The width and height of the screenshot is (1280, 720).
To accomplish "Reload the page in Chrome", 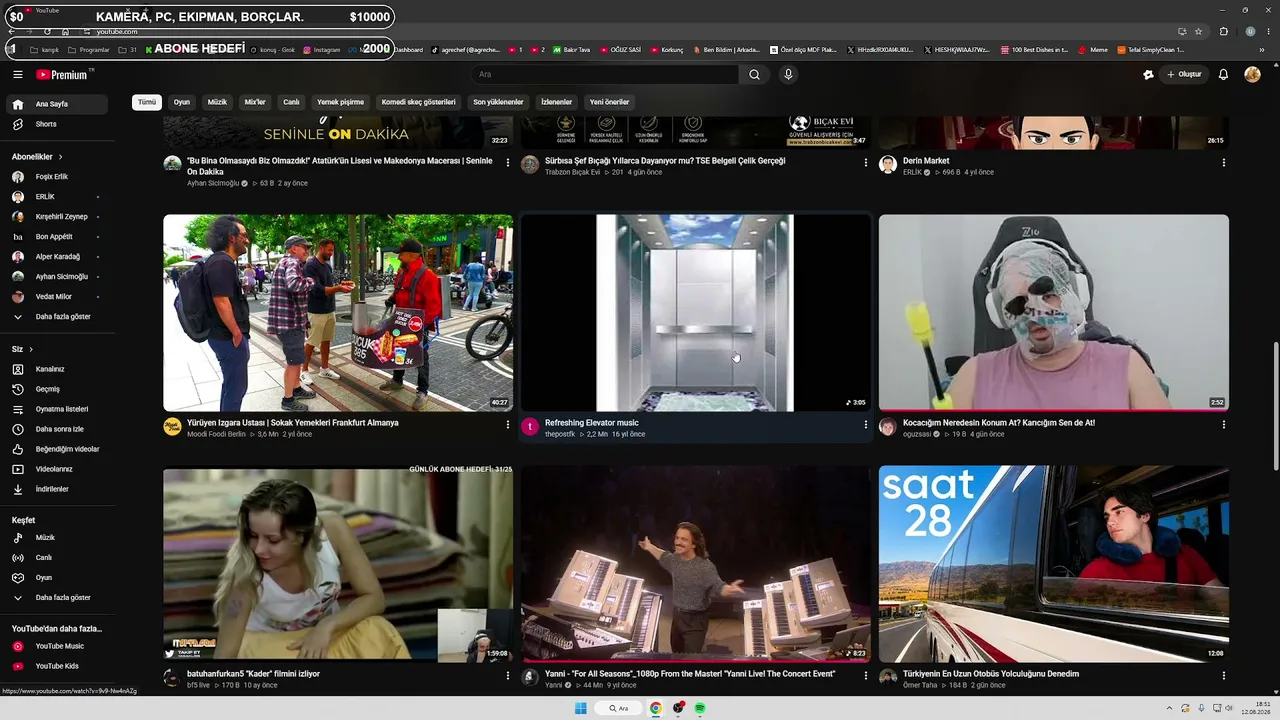I will 47,32.
